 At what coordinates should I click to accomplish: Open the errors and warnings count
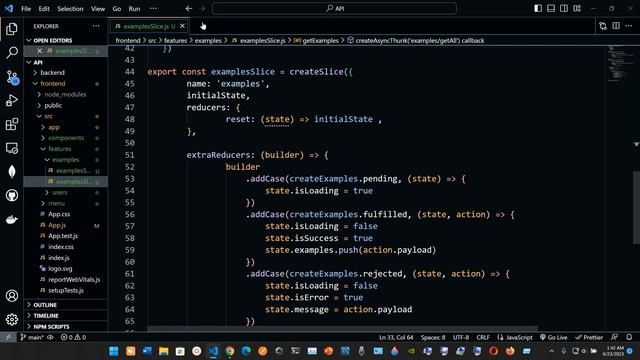click(73, 337)
